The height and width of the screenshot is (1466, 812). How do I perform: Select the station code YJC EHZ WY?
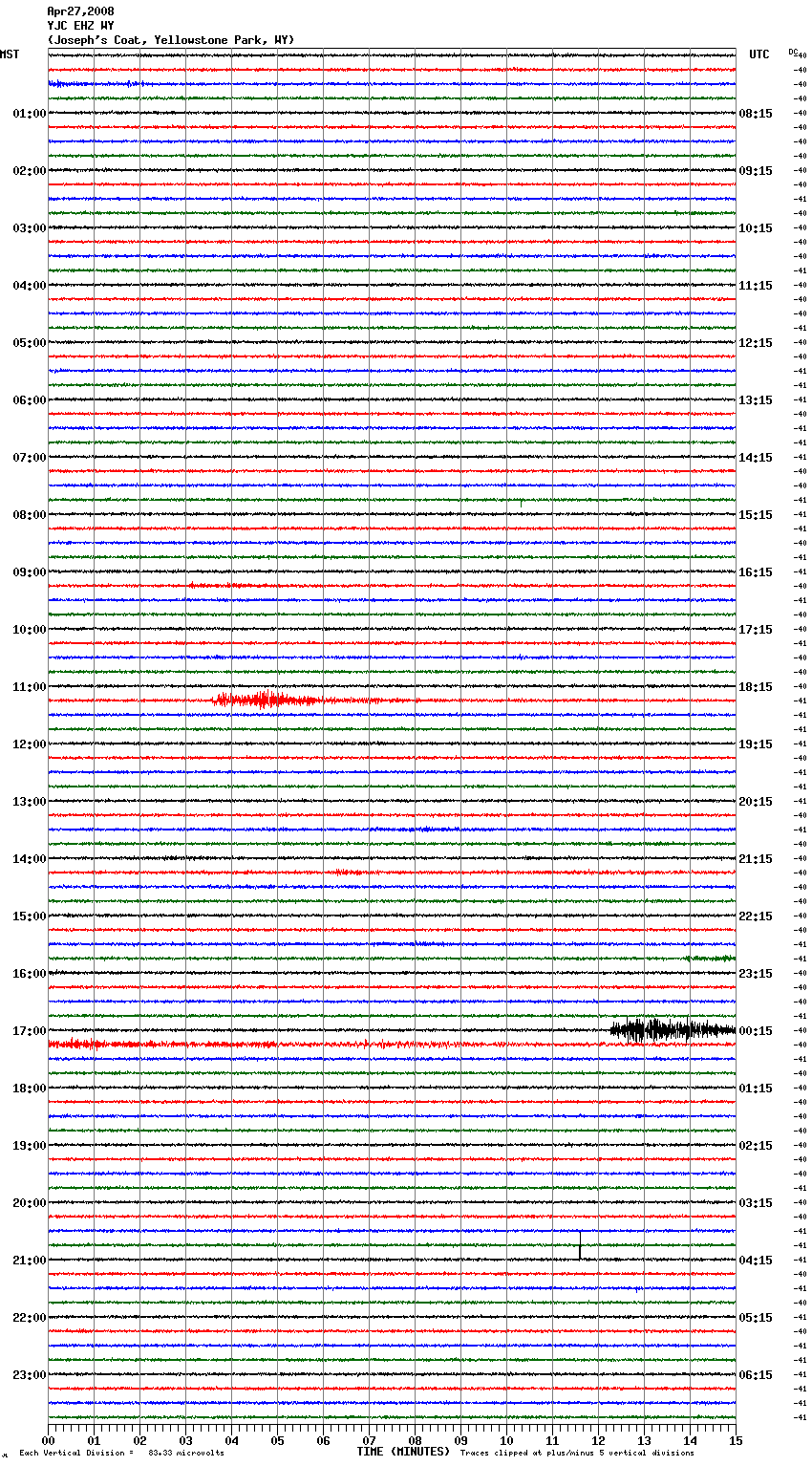[80, 26]
